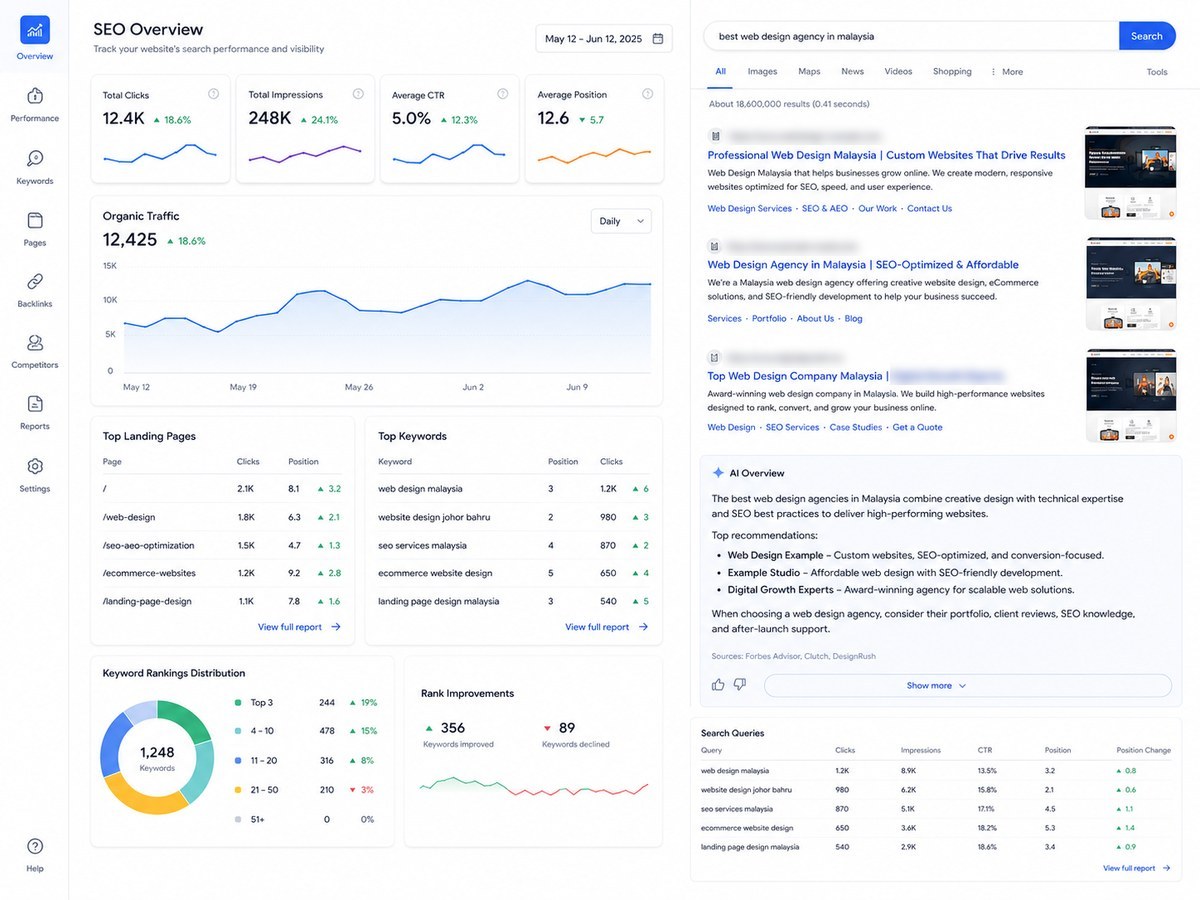
Task: Click the /ecommerce-websites landing page row
Action: pyautogui.click(x=222, y=573)
